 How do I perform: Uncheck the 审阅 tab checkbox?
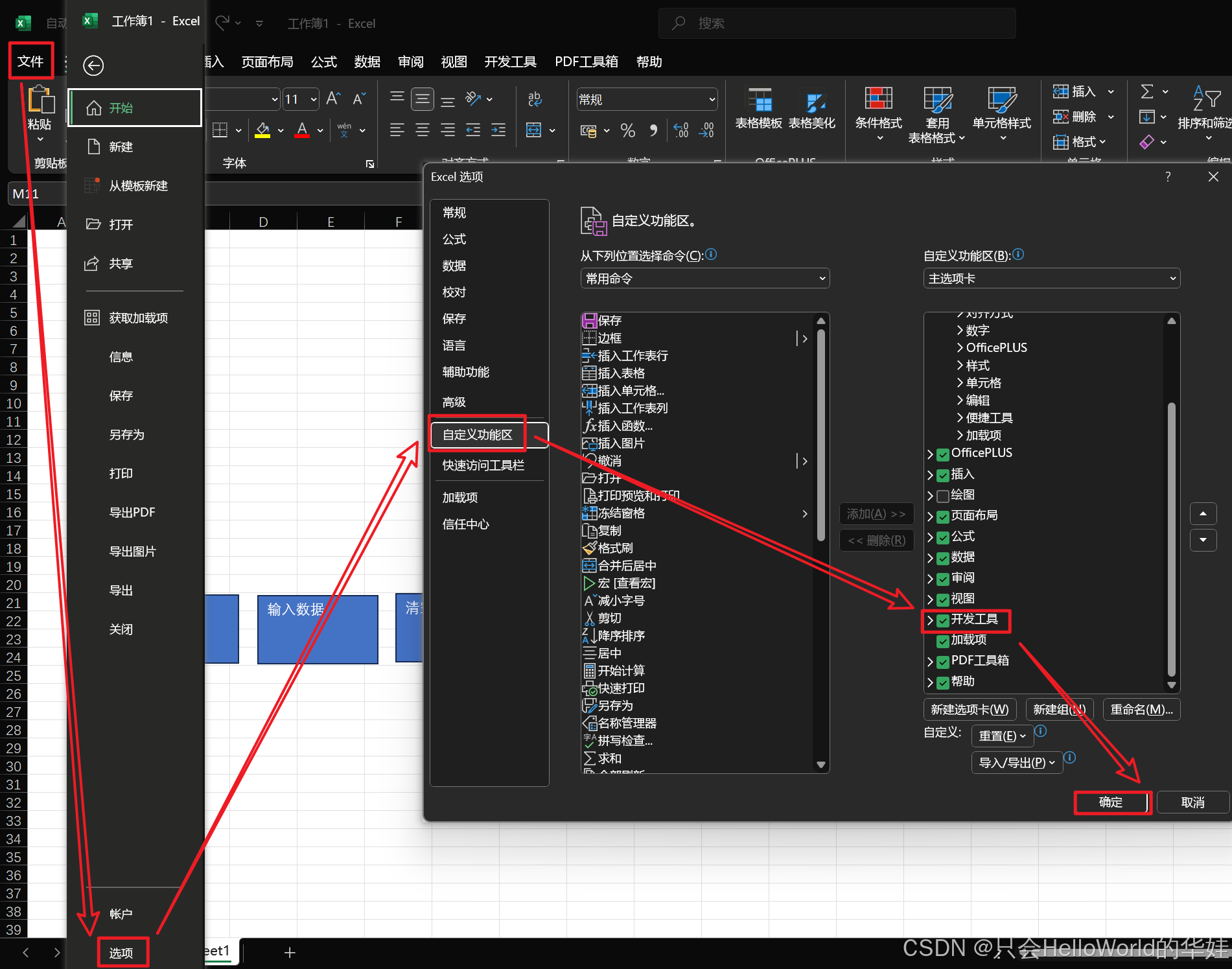coord(943,579)
